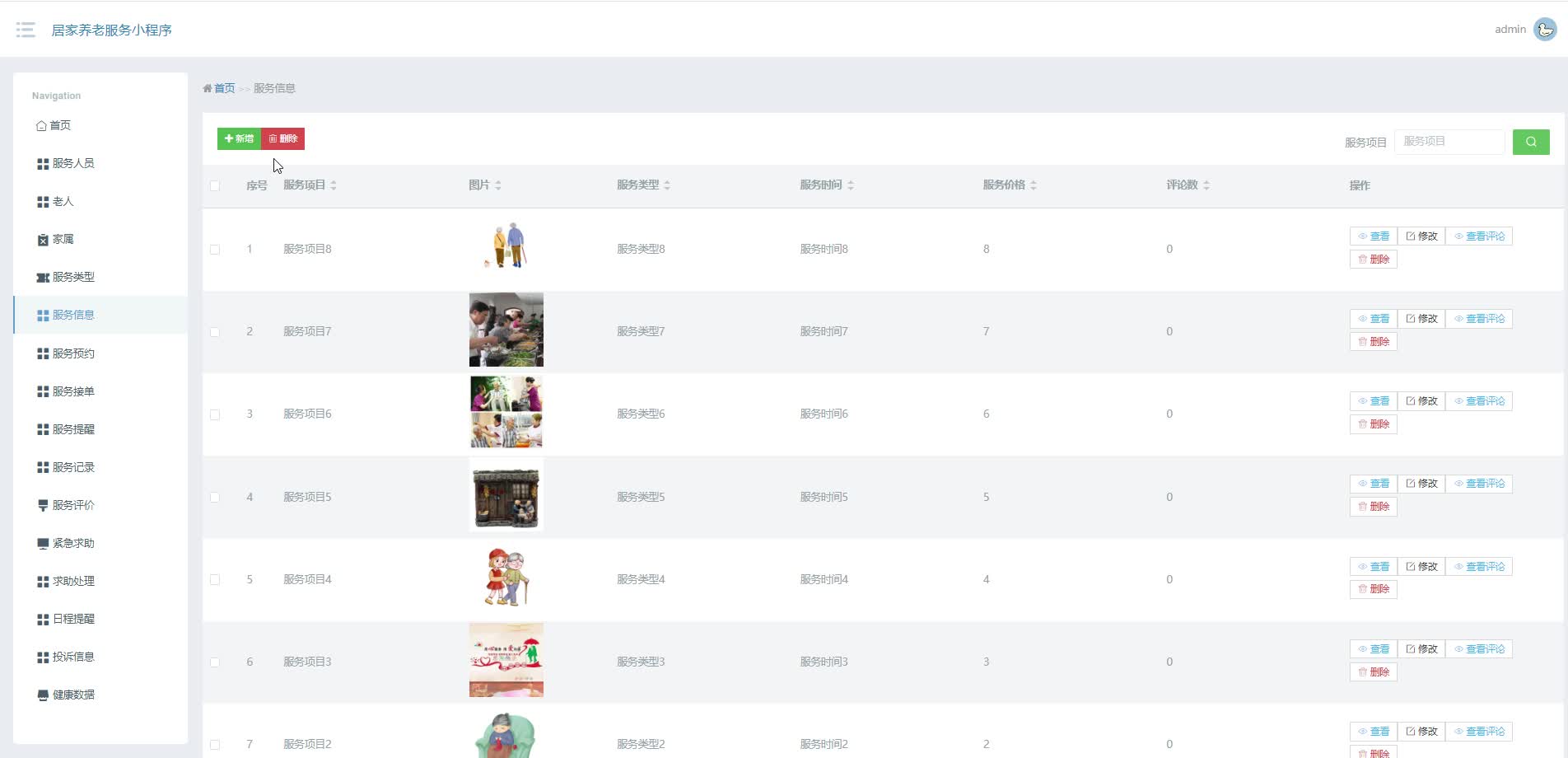Open the cartoon girl and grandpa thumbnail
The image size is (1568, 758).
[506, 577]
